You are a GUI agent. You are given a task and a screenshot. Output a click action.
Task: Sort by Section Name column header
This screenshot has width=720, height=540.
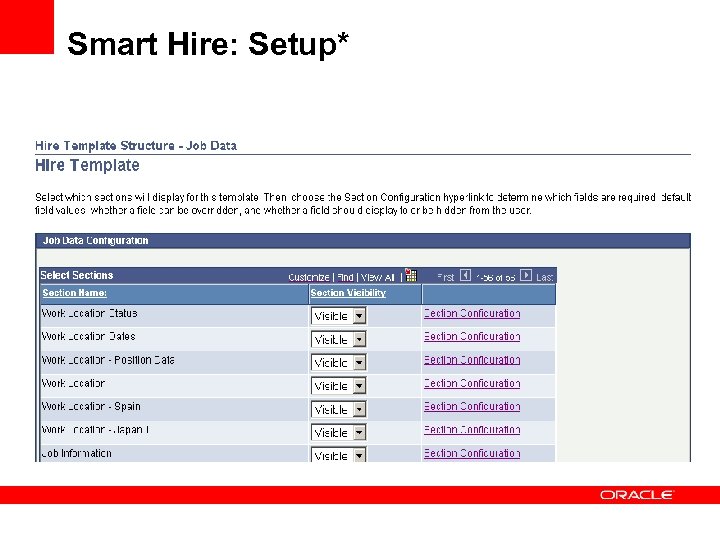tap(74, 293)
